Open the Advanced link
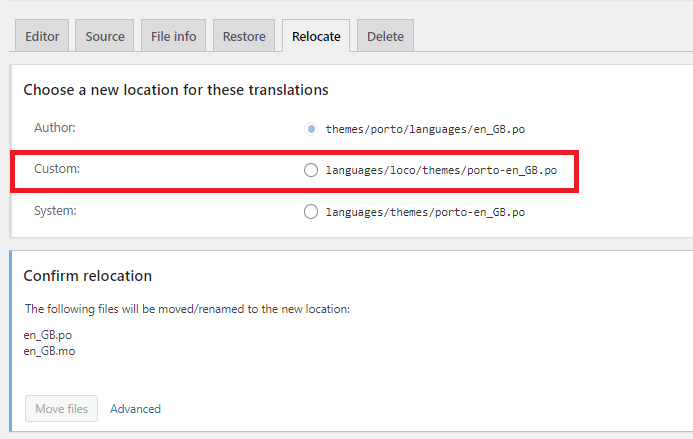 pyautogui.click(x=135, y=408)
